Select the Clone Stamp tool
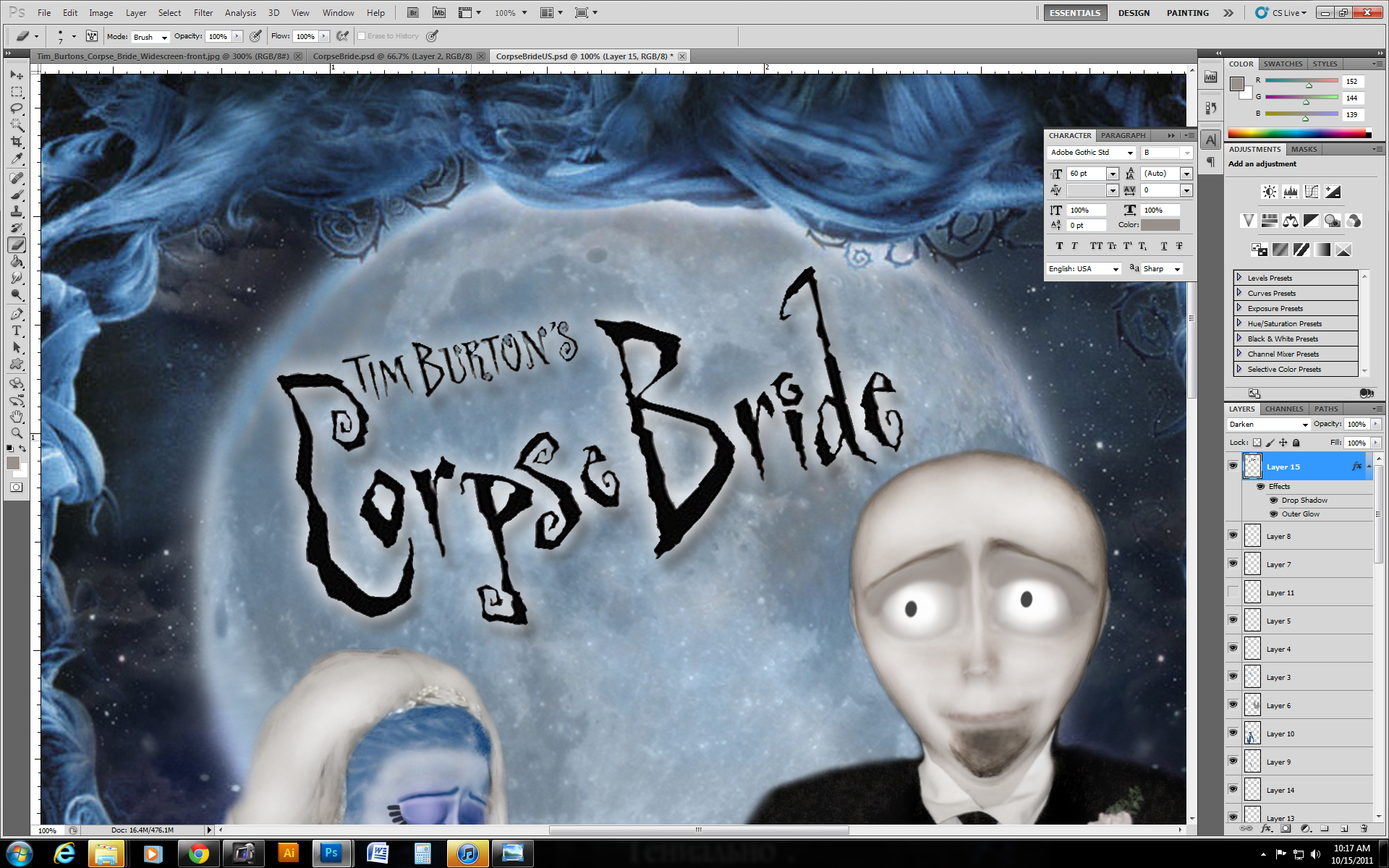 coord(17,211)
